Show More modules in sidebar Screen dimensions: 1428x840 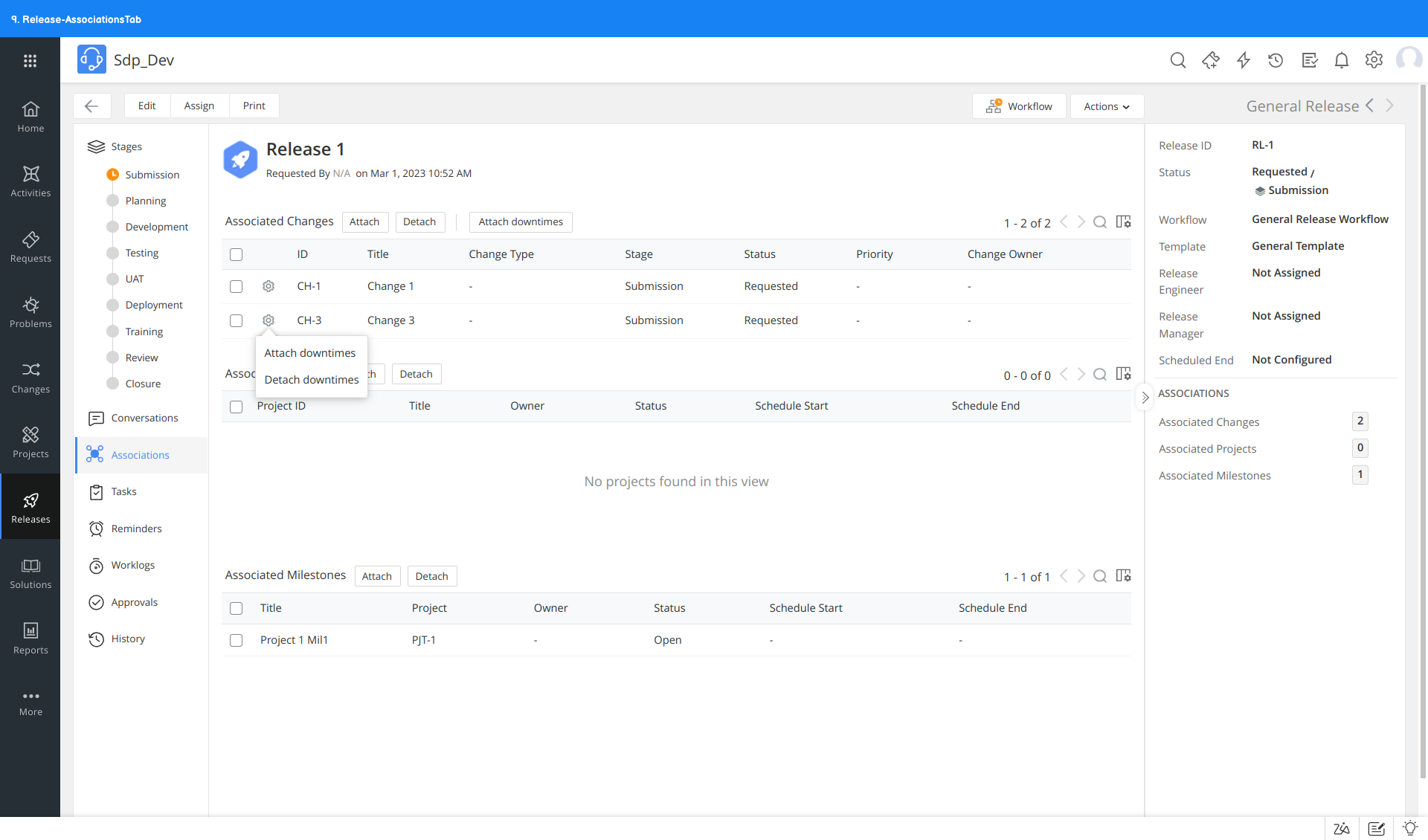[x=30, y=703]
